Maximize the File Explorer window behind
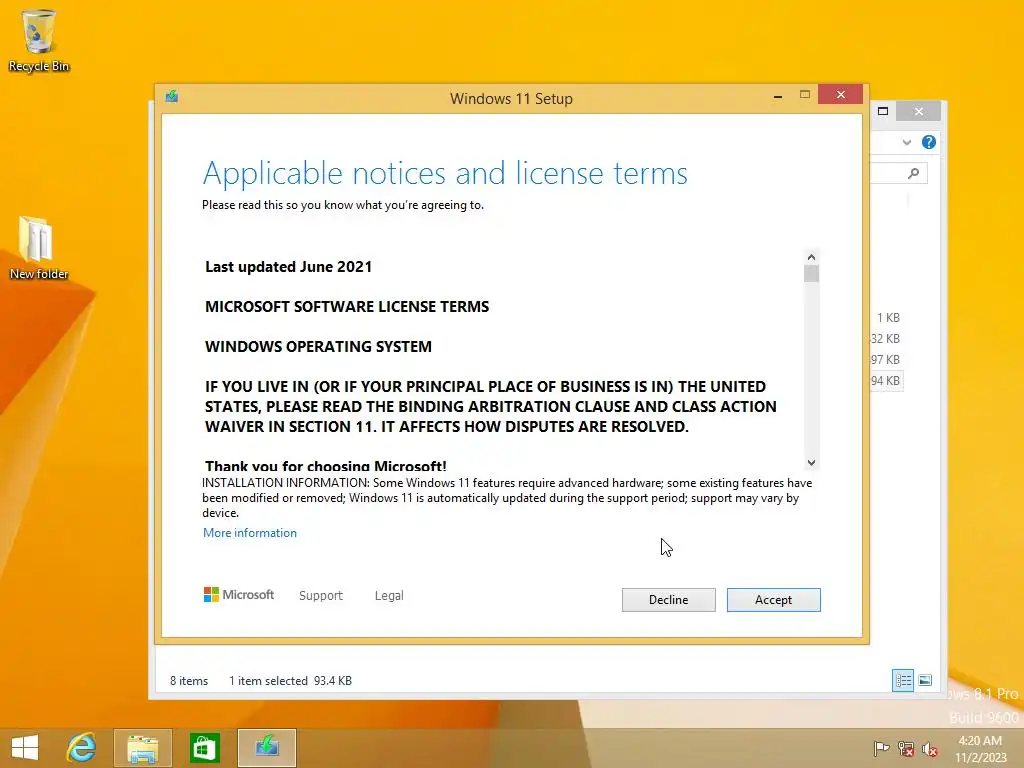This screenshot has width=1024, height=768. (x=883, y=111)
